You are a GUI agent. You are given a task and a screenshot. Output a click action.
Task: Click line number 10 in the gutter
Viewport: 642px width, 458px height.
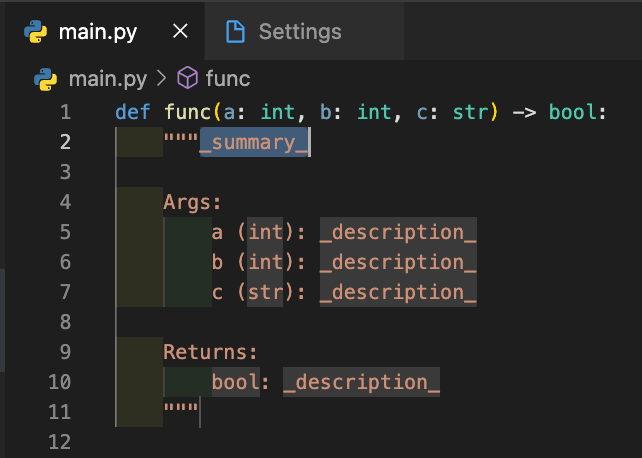point(60,382)
